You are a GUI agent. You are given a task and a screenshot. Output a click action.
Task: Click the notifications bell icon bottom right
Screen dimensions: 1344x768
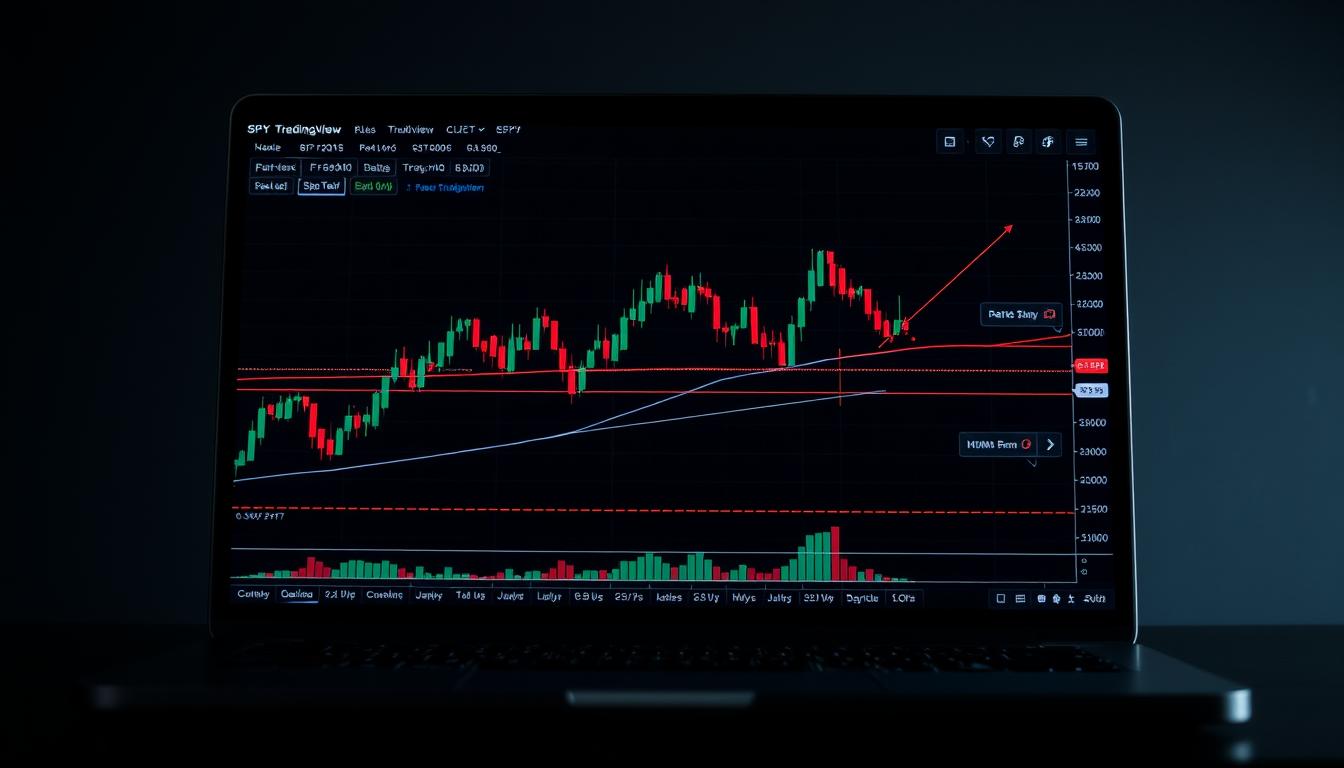pyautogui.click(x=1057, y=598)
